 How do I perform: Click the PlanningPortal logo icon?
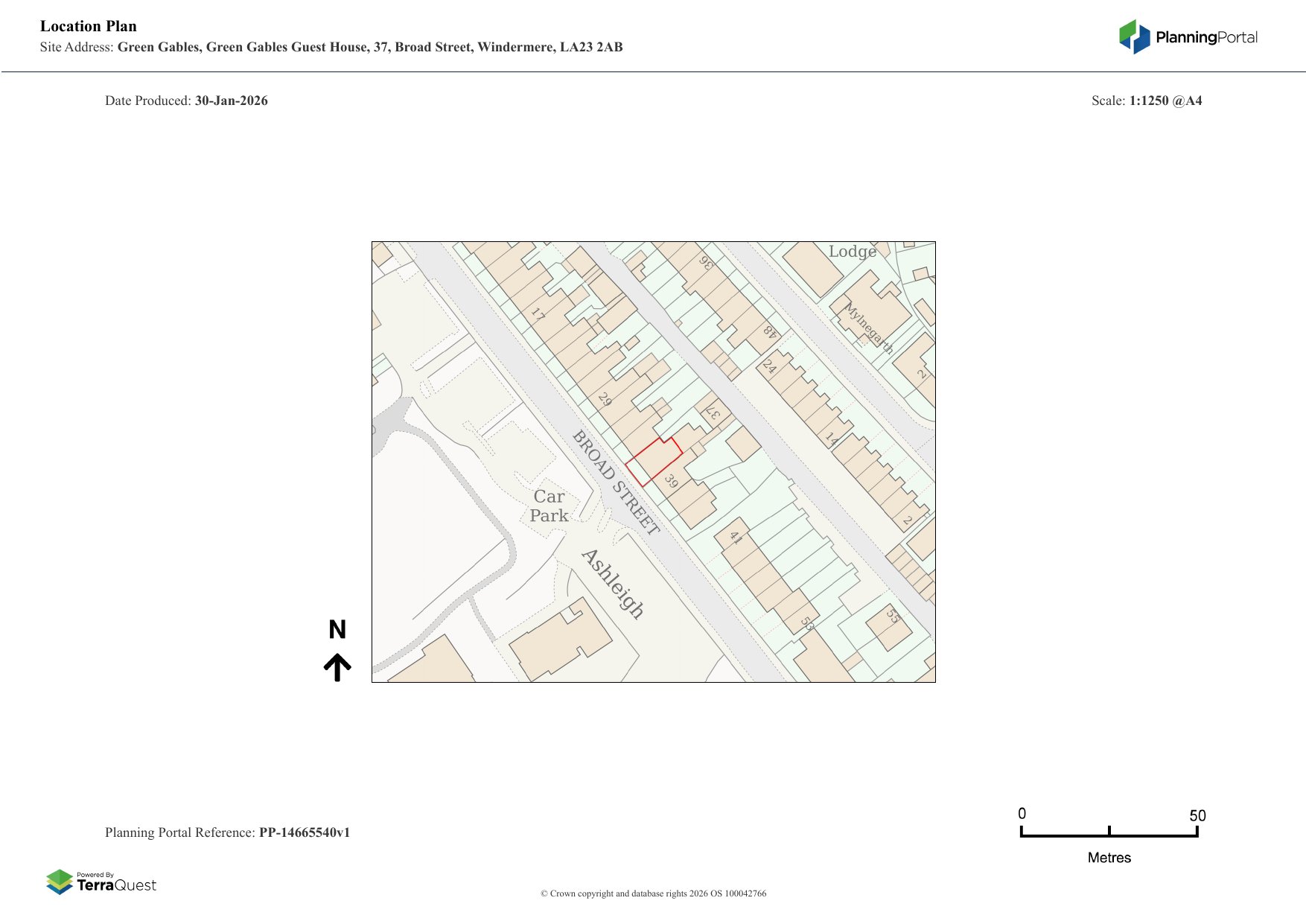point(1134,36)
